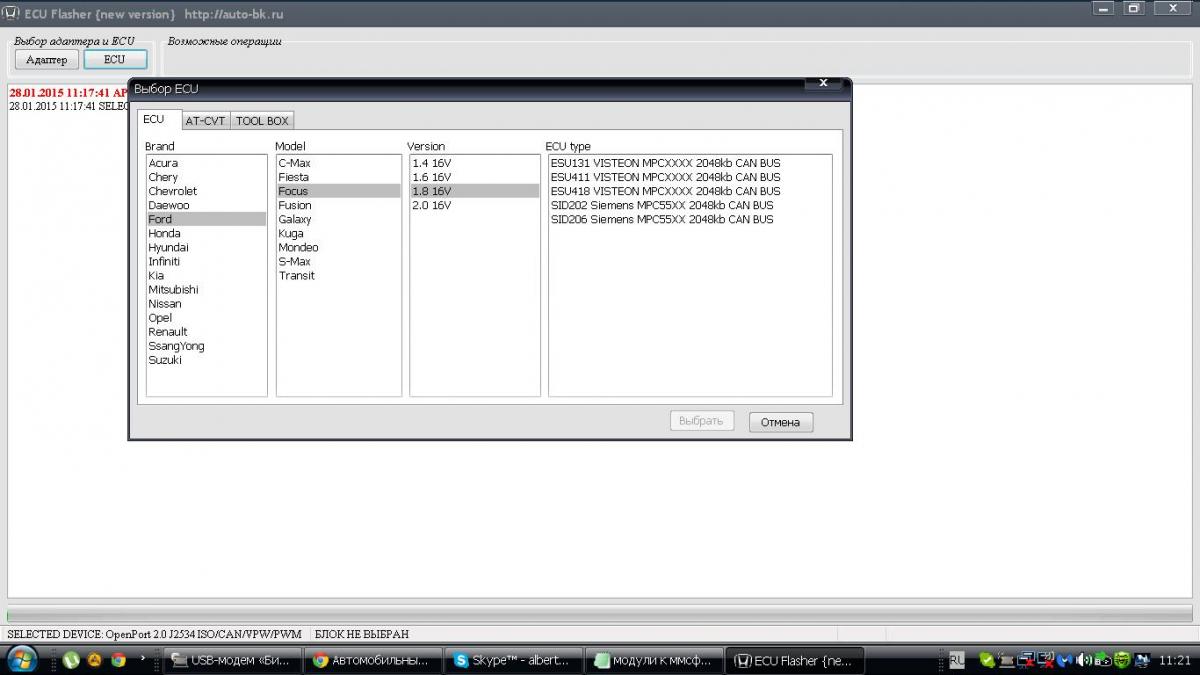
Task: Switch to the AT-CVT tab
Action: coord(205,121)
